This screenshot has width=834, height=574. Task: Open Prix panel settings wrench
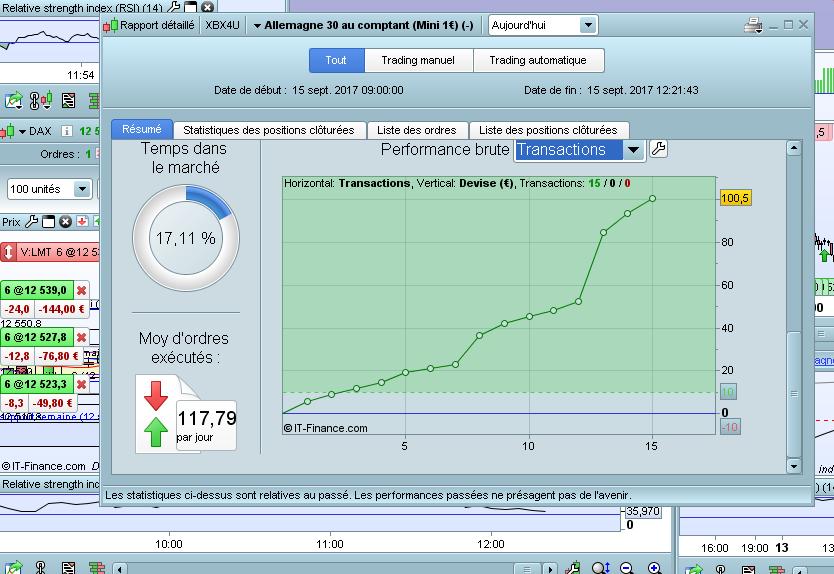[x=31, y=221]
